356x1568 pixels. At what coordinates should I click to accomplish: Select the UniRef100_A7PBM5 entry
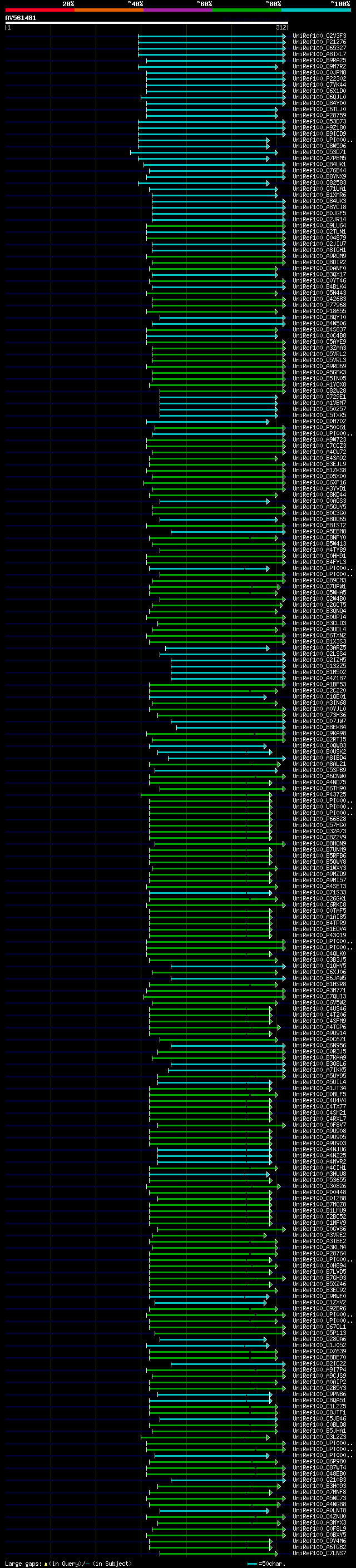pyautogui.click(x=319, y=159)
